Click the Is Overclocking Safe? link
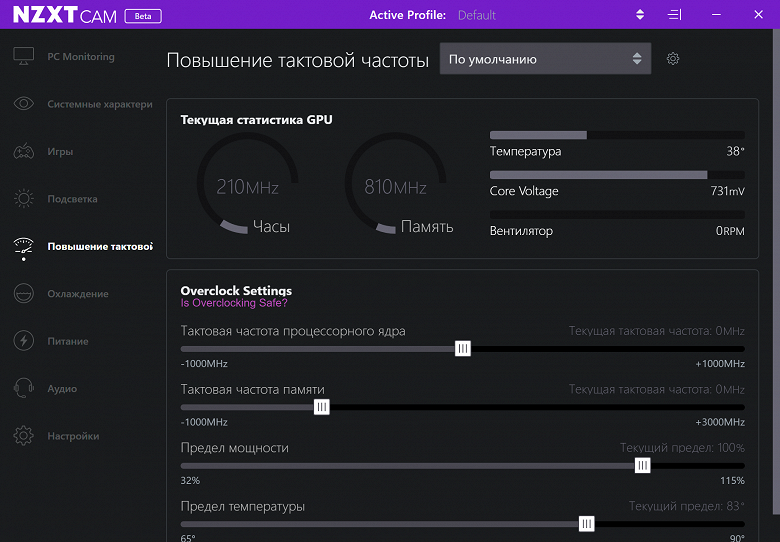The width and height of the screenshot is (780, 542). [234, 303]
